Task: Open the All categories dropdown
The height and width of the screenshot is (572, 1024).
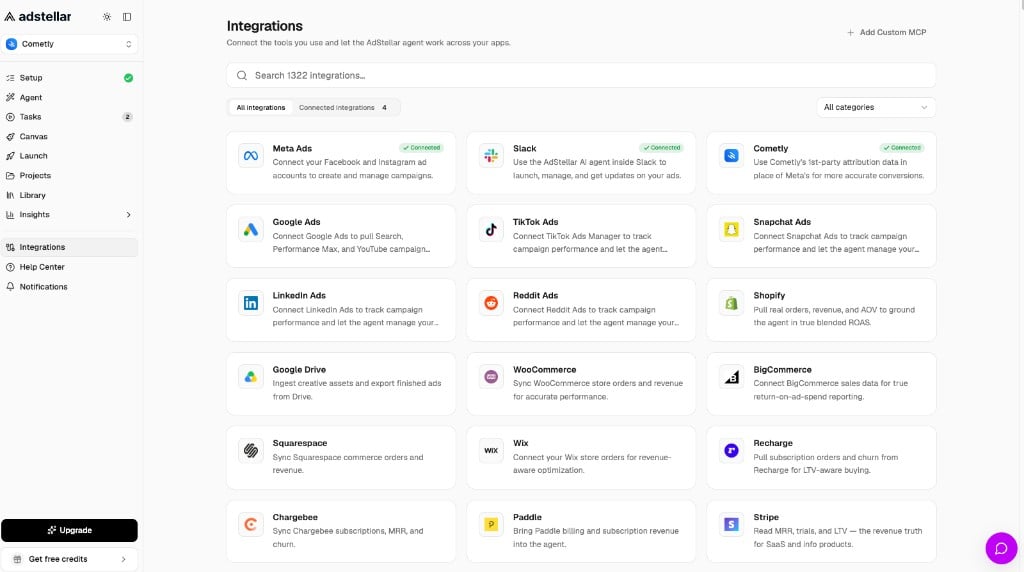Action: point(876,107)
